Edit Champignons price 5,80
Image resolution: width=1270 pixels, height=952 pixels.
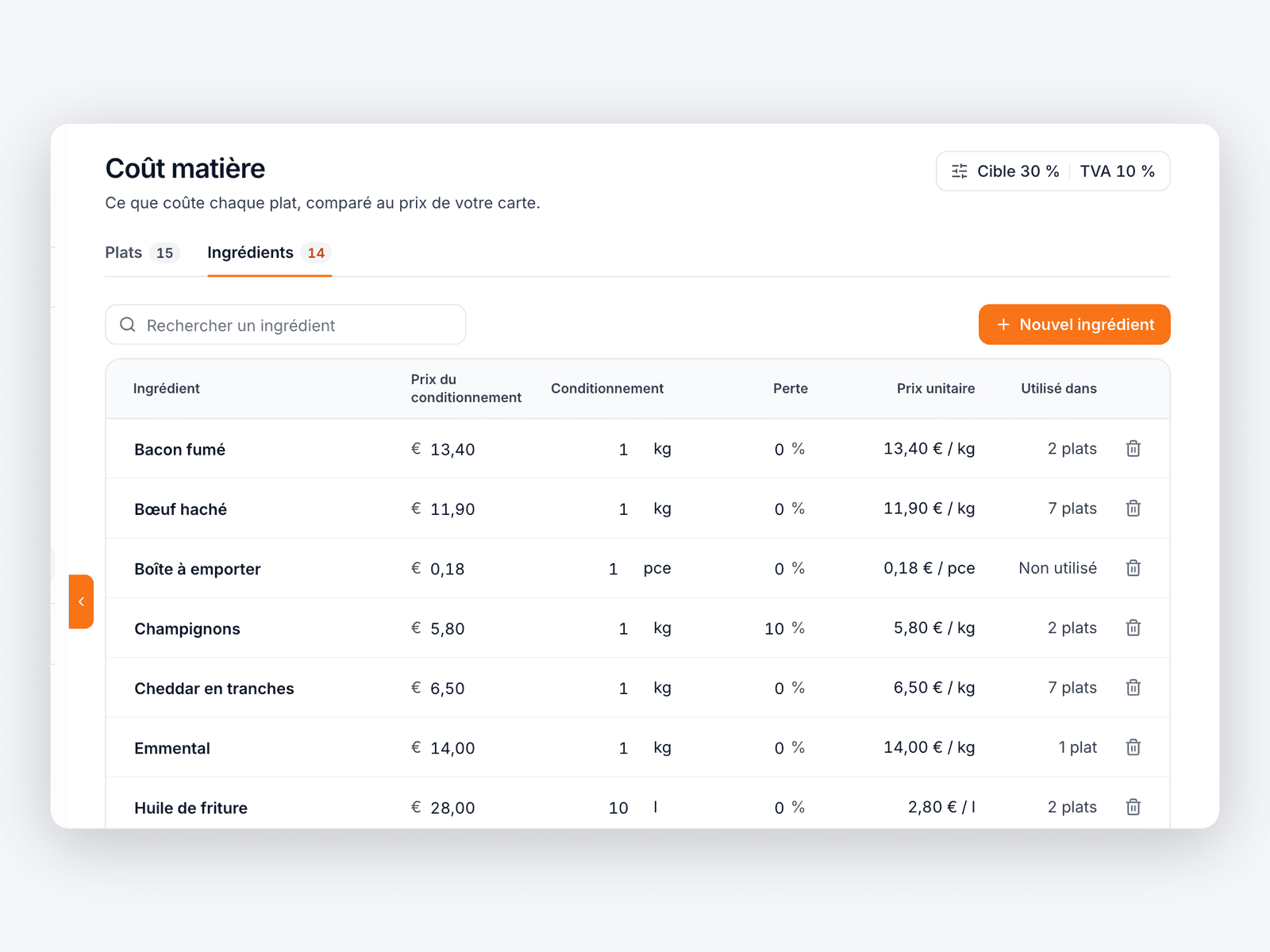click(x=448, y=629)
